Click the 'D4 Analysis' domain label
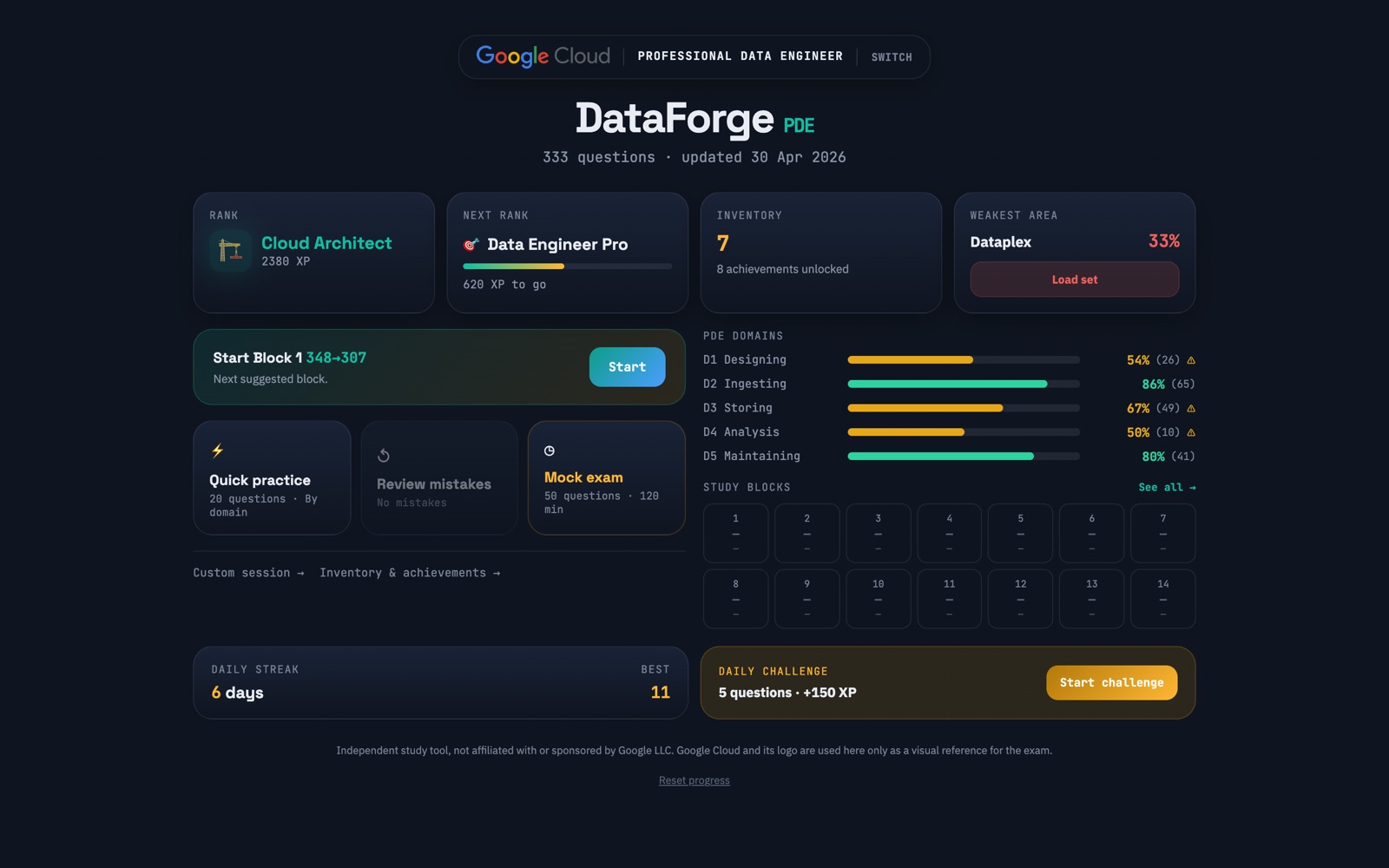Screen dimensions: 1389x868 [x=741, y=432]
